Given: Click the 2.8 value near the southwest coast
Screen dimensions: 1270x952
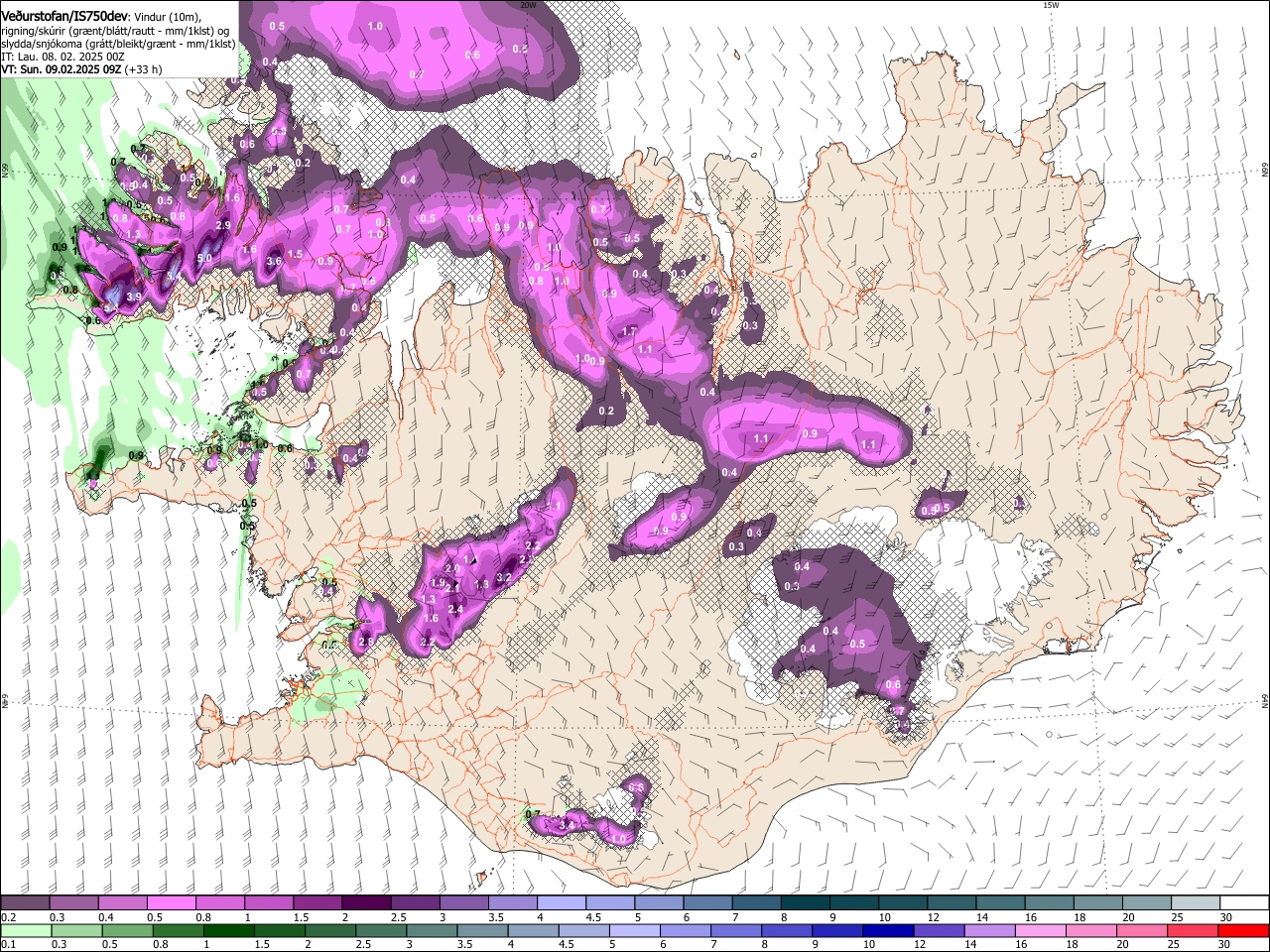Looking at the screenshot, I should [x=366, y=643].
